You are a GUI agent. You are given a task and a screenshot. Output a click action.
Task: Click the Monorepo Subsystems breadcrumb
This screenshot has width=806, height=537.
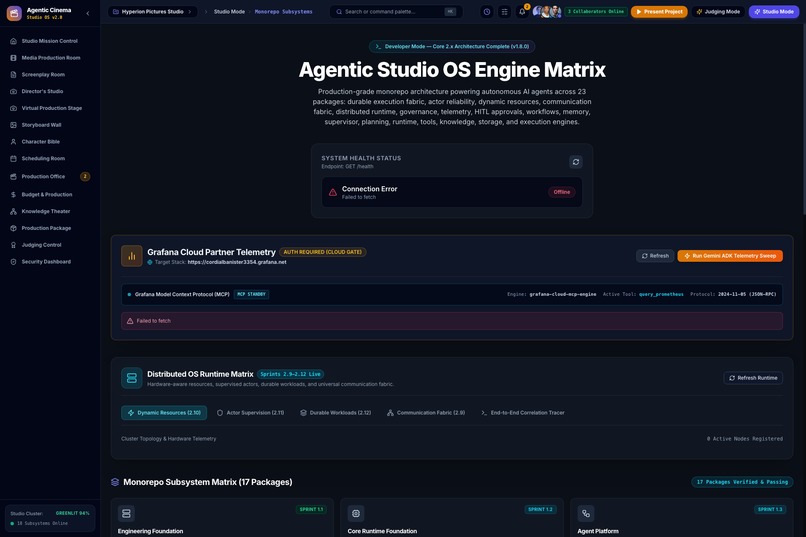tap(283, 11)
